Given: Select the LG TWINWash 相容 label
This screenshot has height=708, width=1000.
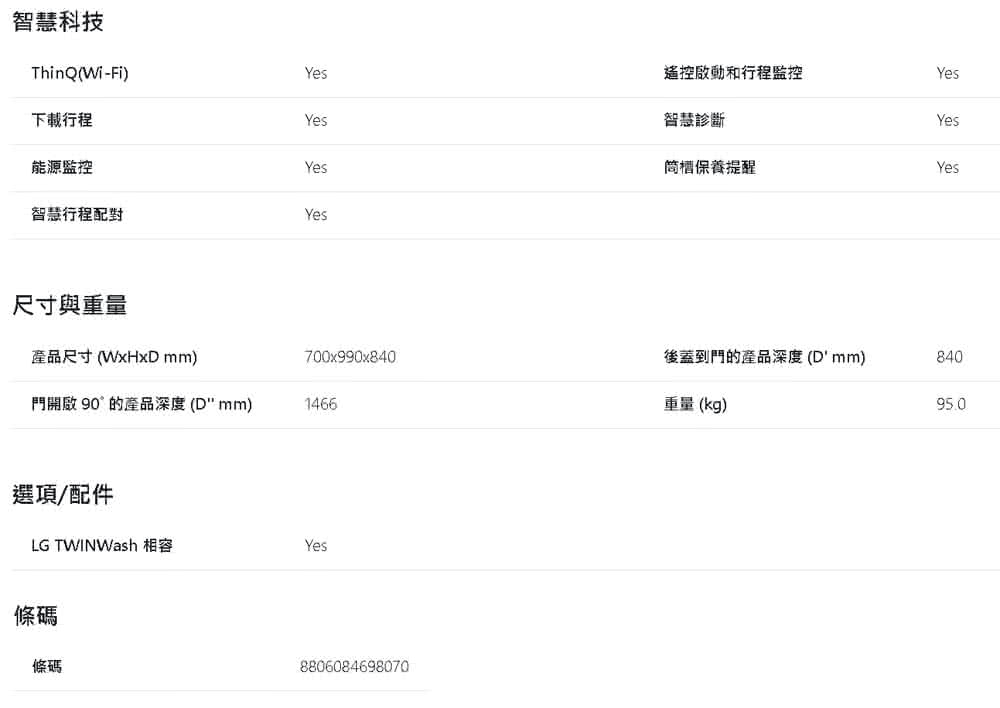Looking at the screenshot, I should [102, 546].
